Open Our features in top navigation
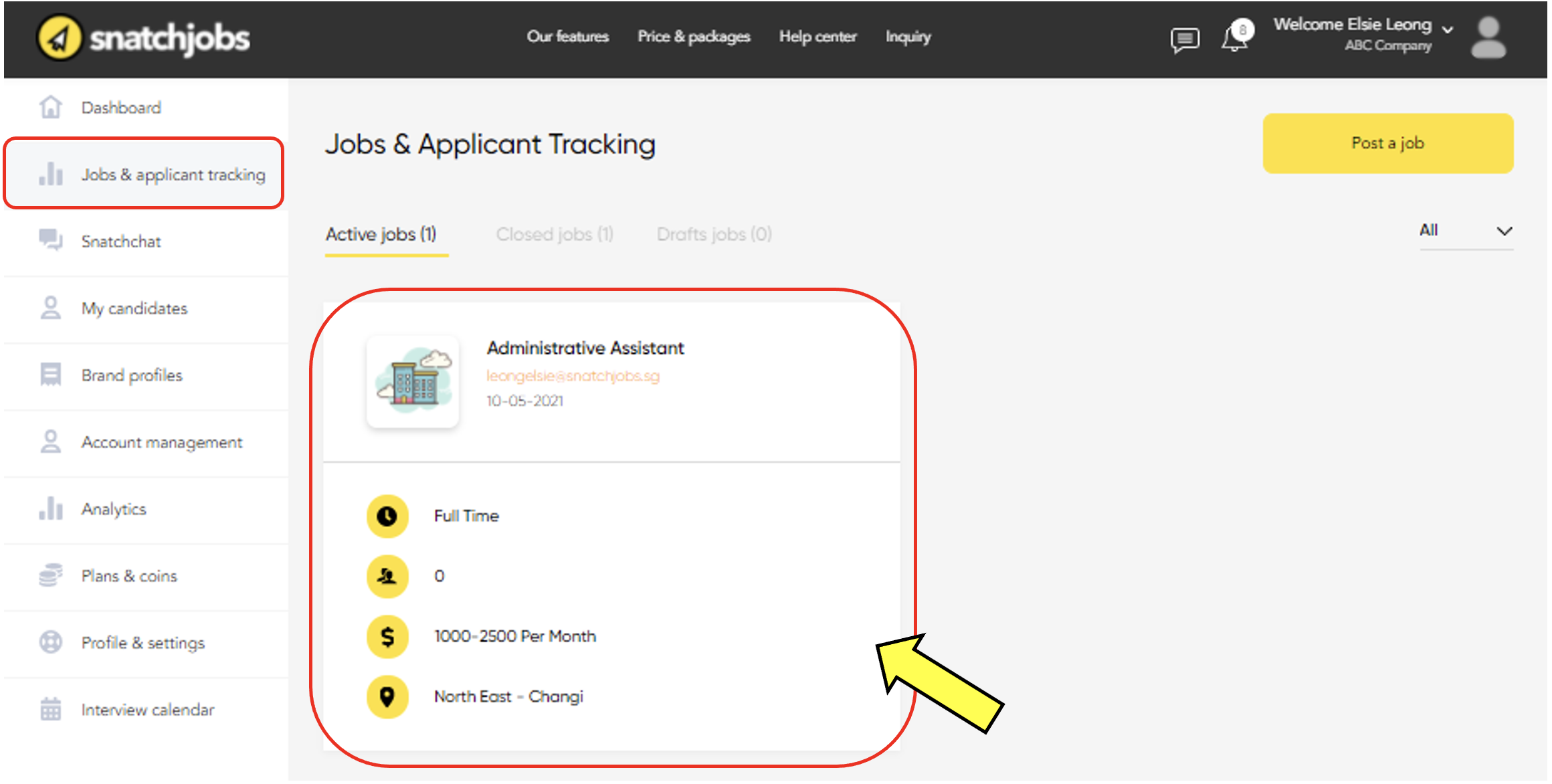The width and height of the screenshot is (1552, 784). [x=567, y=37]
